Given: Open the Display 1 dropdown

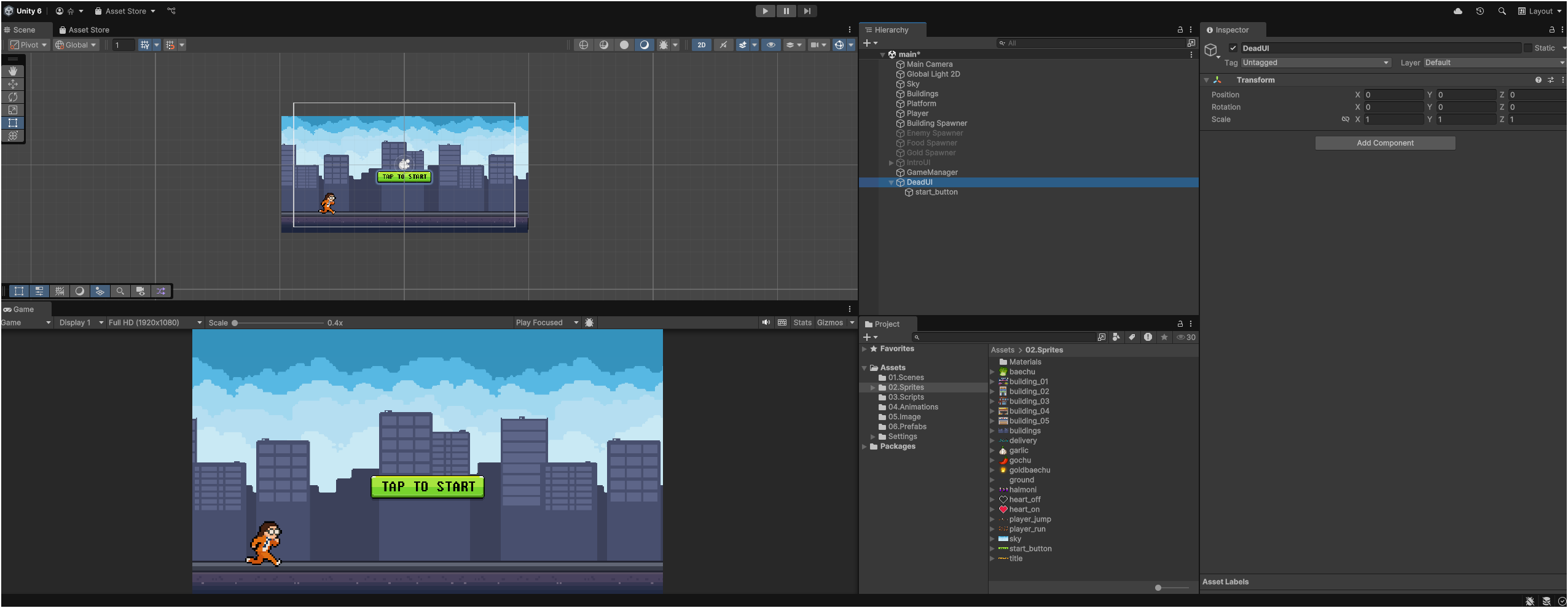Looking at the screenshot, I should click(x=80, y=322).
